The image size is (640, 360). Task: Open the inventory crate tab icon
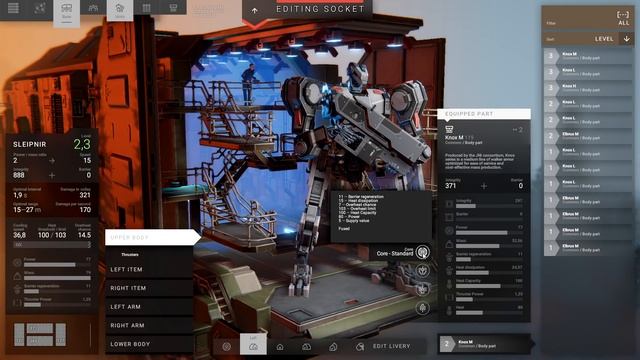pyautogui.click(x=147, y=8)
